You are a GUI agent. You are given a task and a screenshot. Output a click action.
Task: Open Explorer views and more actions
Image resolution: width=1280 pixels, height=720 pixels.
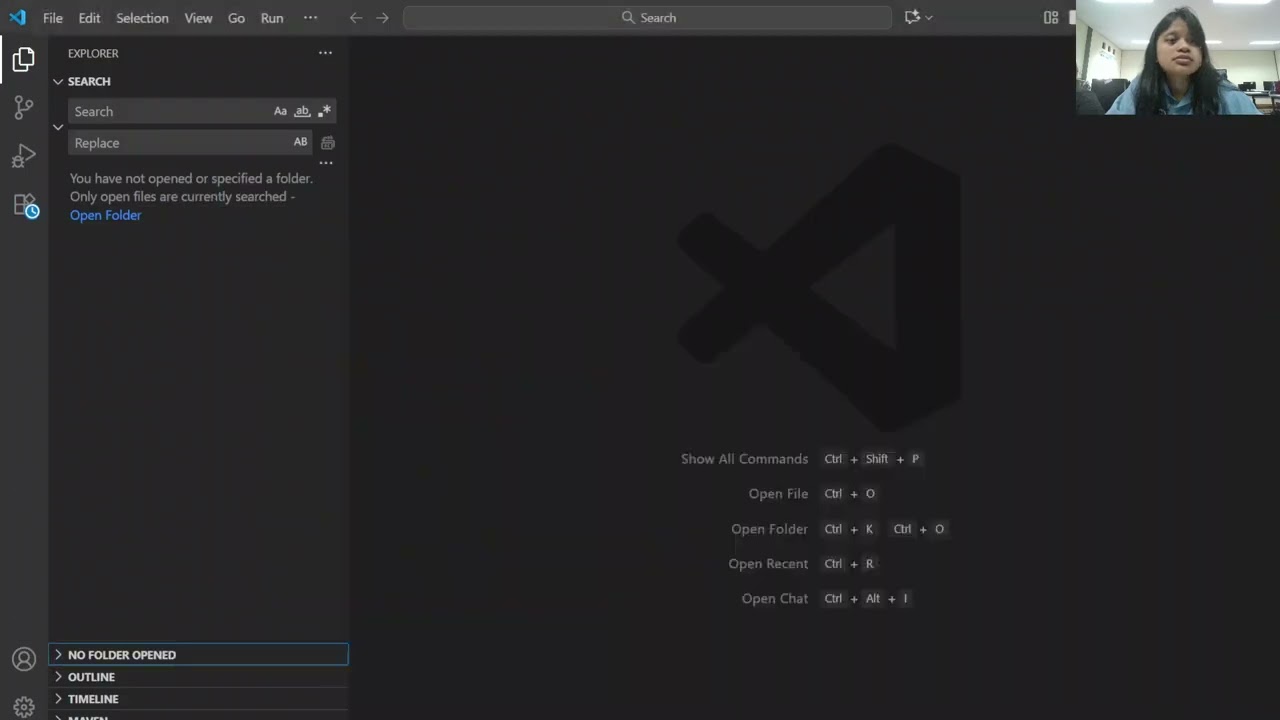(325, 53)
